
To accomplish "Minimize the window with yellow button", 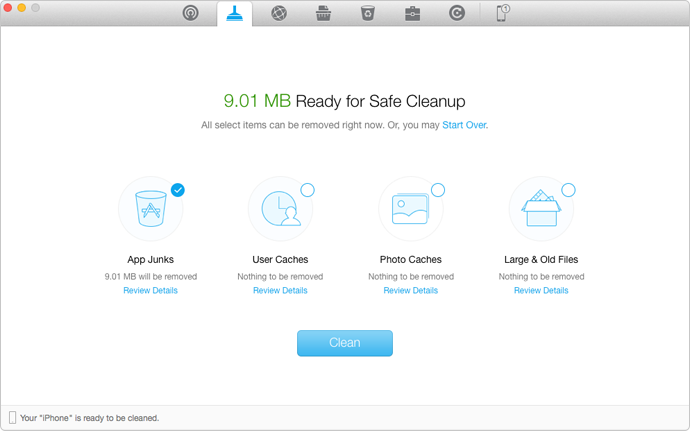I will pyautogui.click(x=22, y=7).
